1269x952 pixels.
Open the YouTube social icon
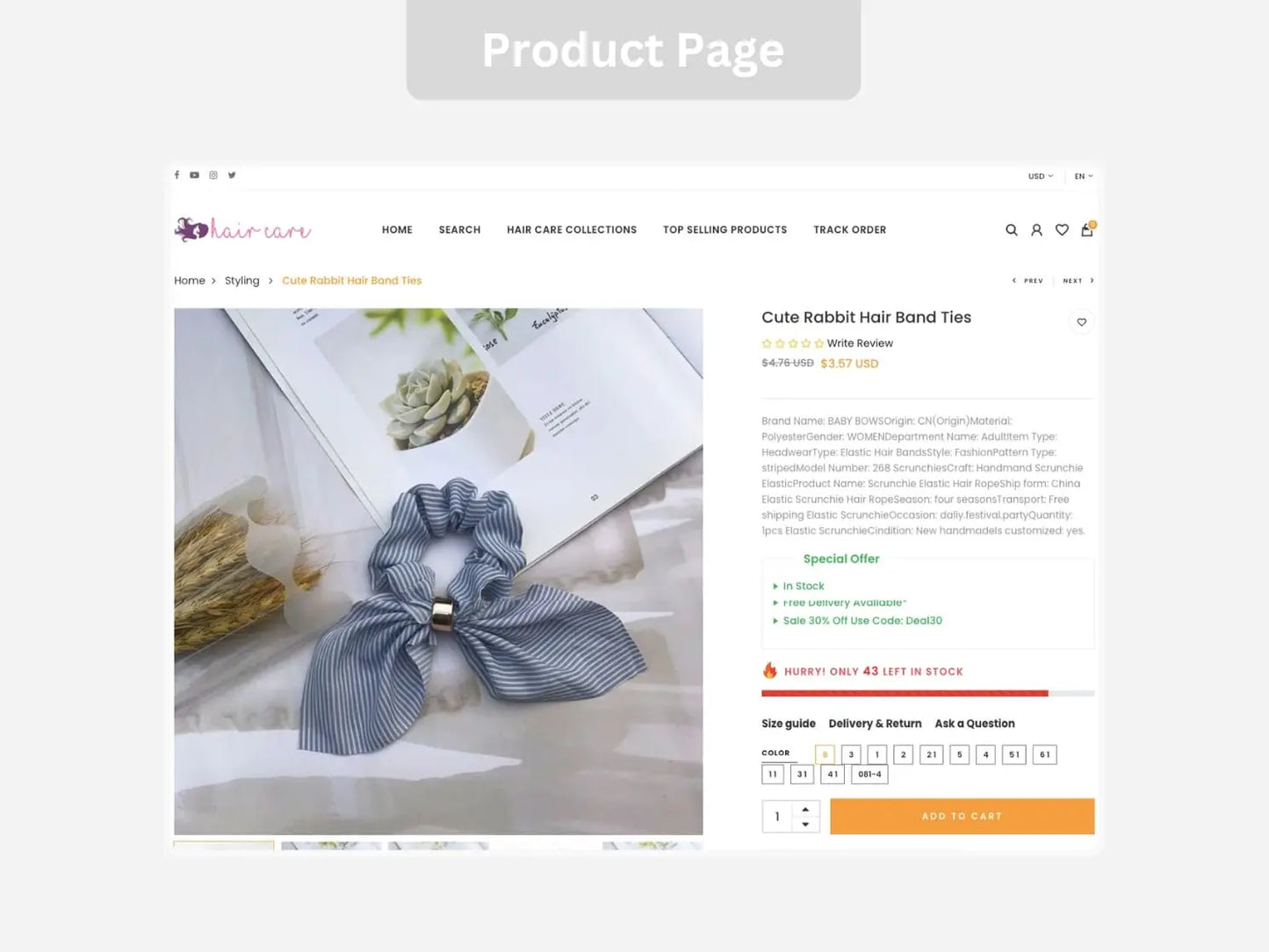(x=194, y=175)
